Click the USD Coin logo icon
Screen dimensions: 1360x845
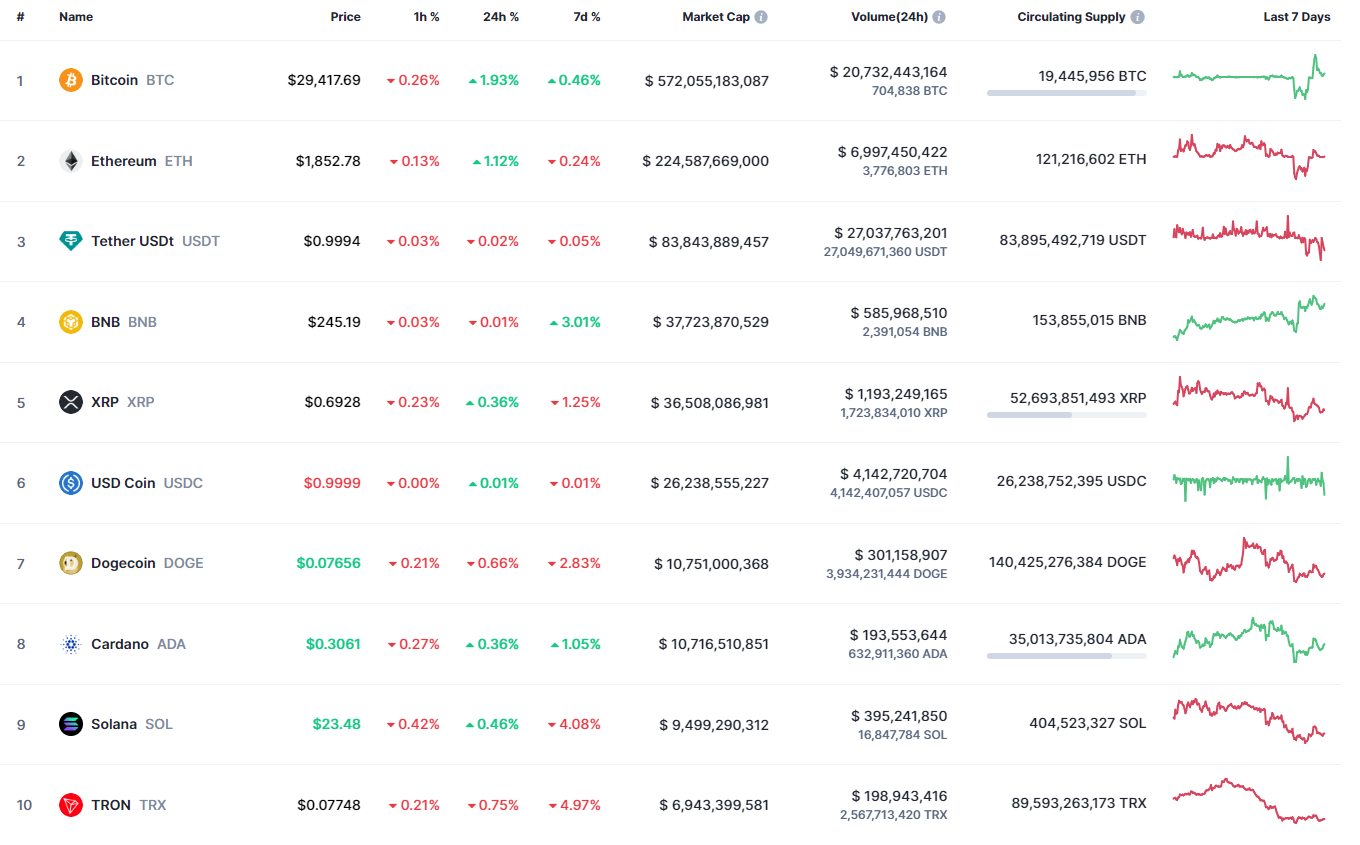tap(70, 483)
